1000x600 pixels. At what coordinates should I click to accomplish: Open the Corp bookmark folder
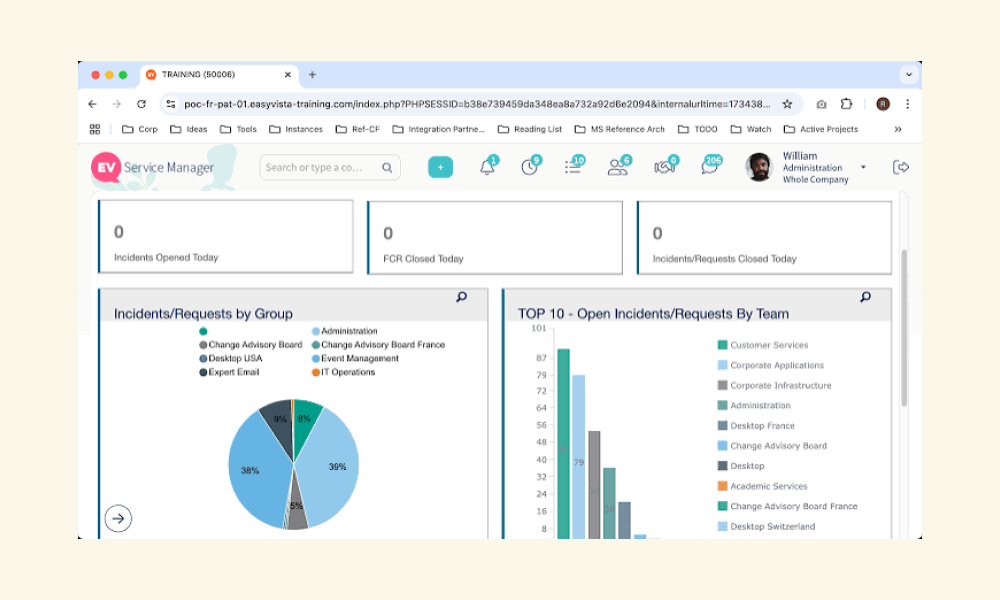(x=140, y=129)
